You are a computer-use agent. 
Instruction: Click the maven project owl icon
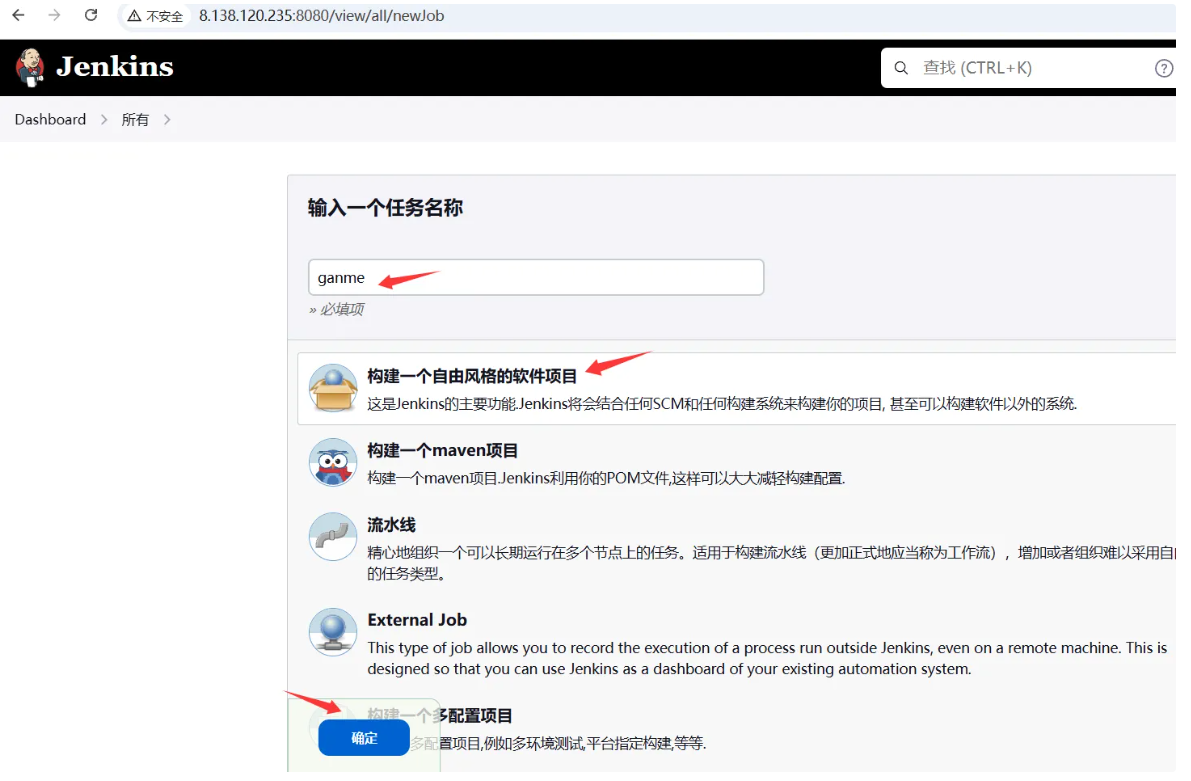[333, 462]
